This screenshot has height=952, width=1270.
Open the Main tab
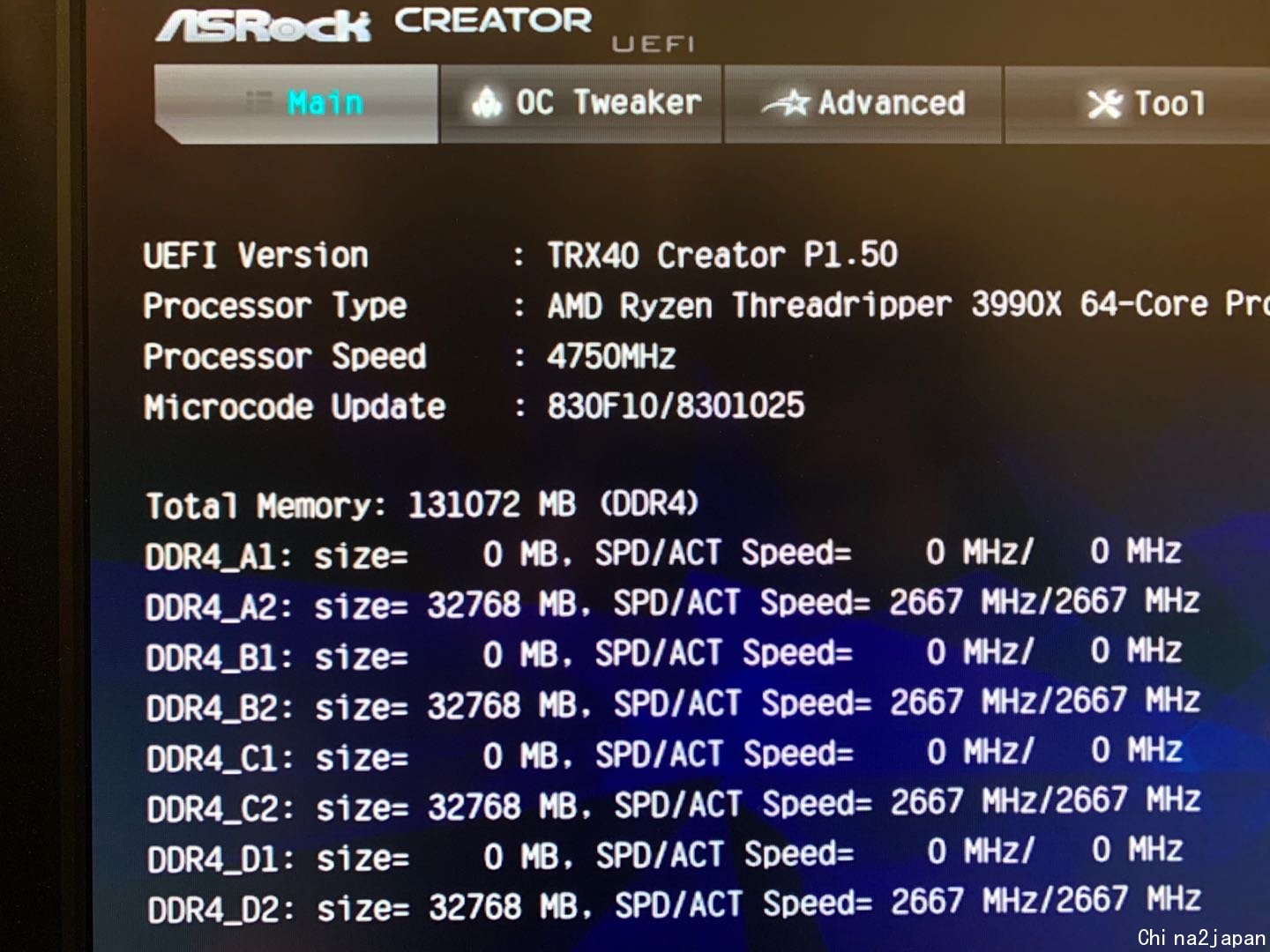296,103
